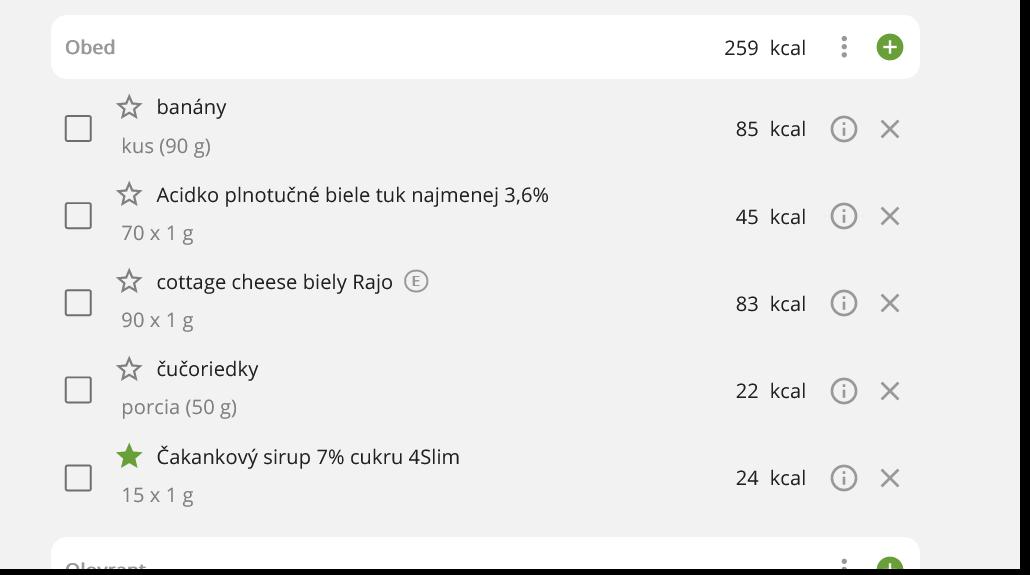1030x575 pixels.
Task: Open info for čučoriedky
Action: 844,391
